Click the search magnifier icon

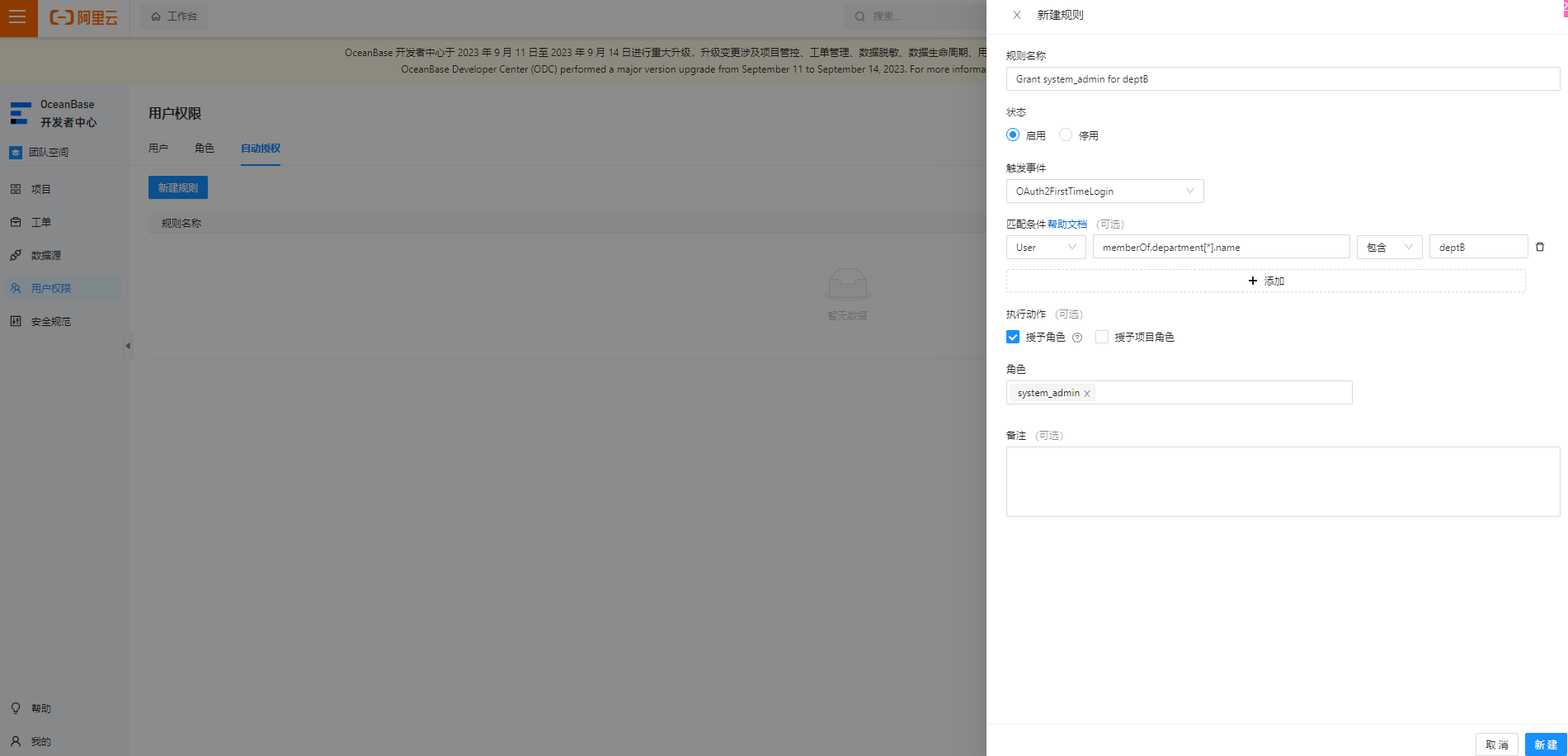coord(859,17)
